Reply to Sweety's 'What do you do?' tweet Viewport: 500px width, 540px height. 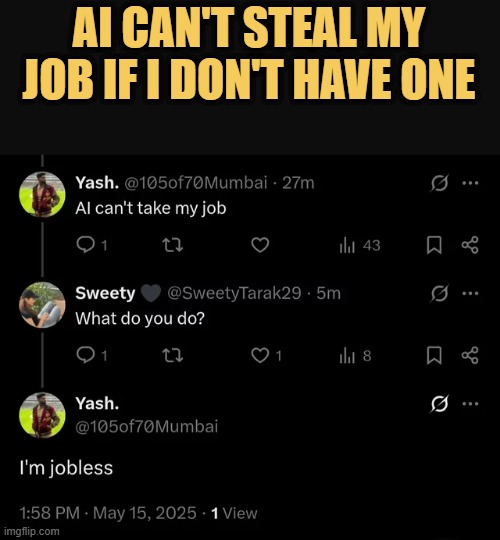[85, 355]
